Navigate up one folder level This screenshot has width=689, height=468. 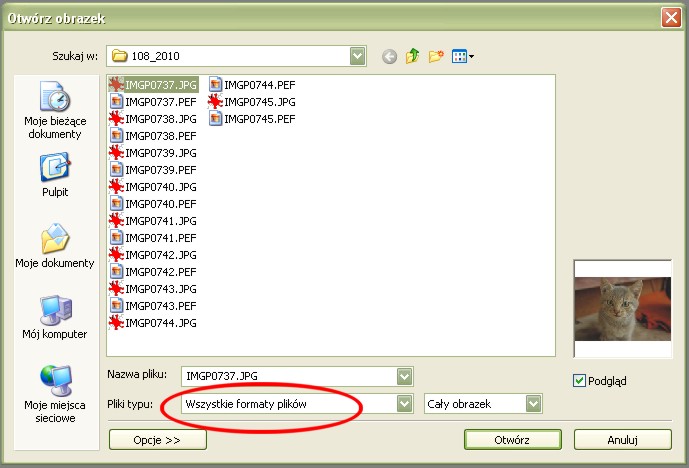coord(412,57)
